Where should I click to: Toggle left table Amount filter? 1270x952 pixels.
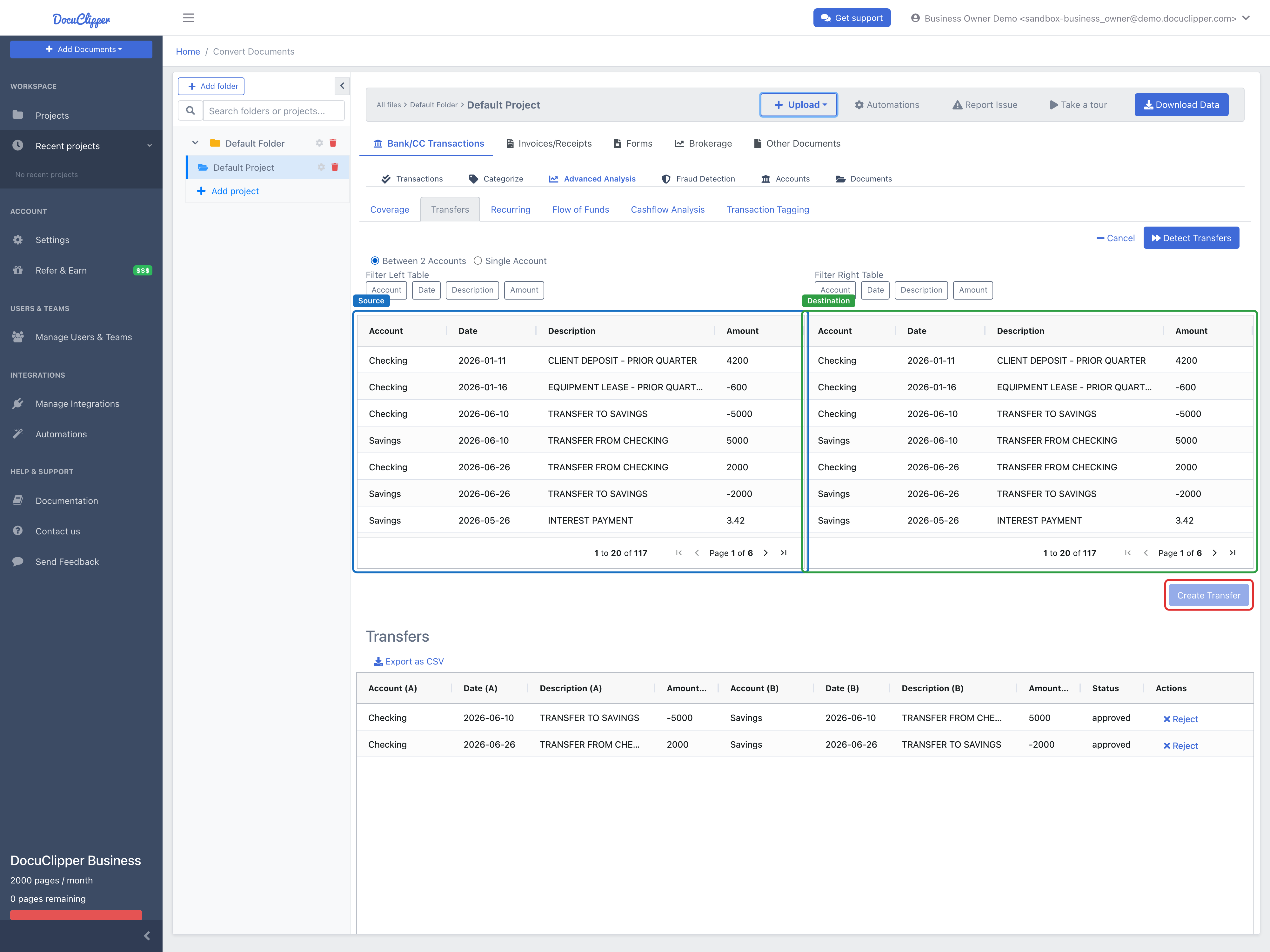(524, 290)
